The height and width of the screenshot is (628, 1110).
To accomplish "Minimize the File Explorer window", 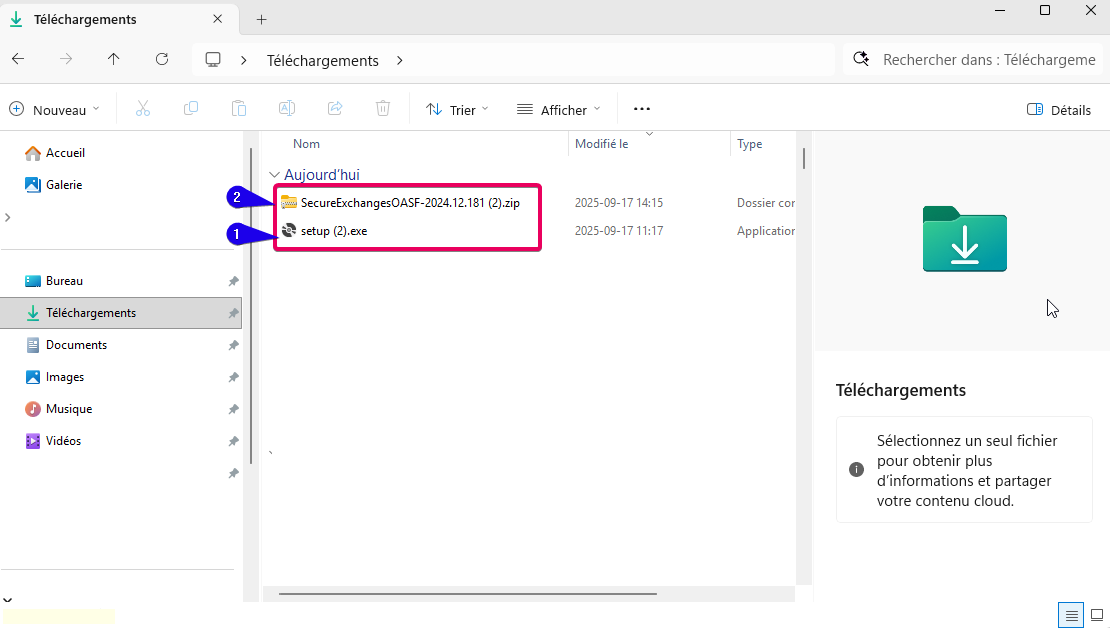I will coord(1000,11).
